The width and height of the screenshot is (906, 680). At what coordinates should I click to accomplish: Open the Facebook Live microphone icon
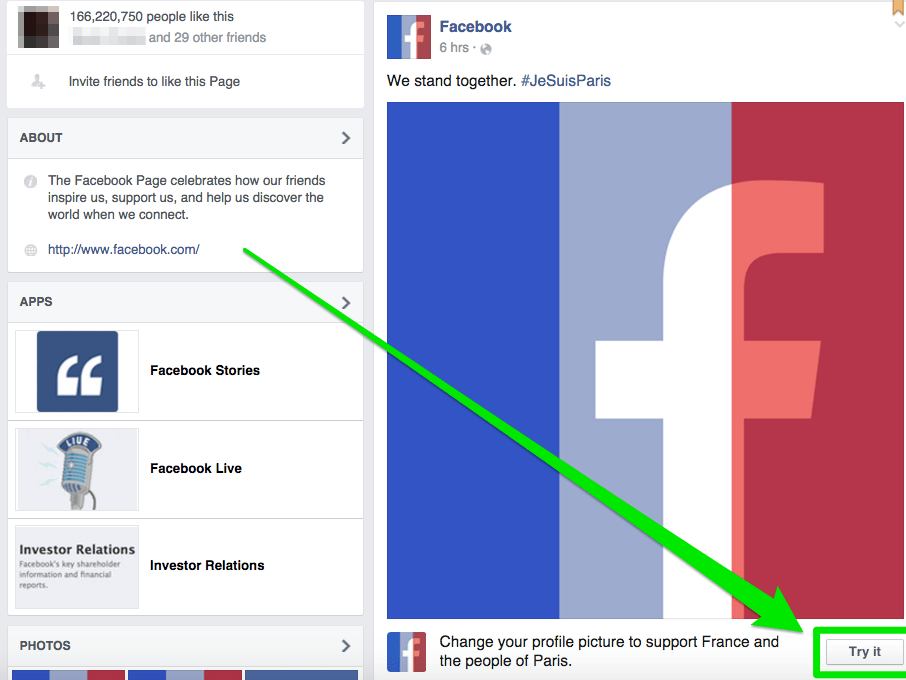(77, 470)
